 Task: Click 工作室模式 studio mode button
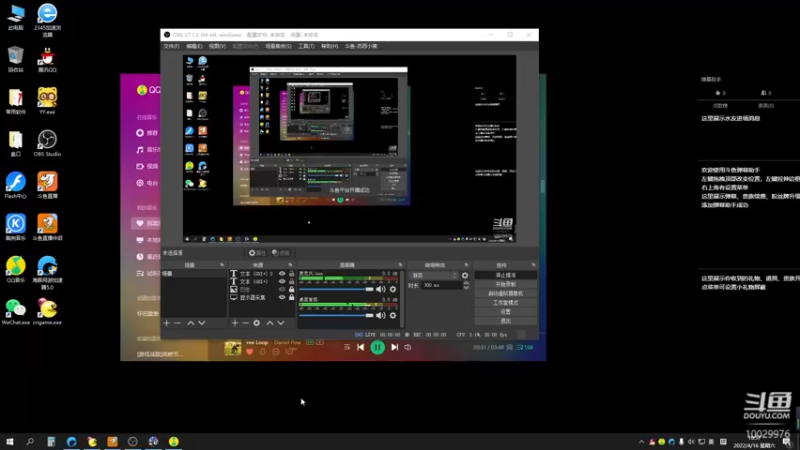coord(506,303)
